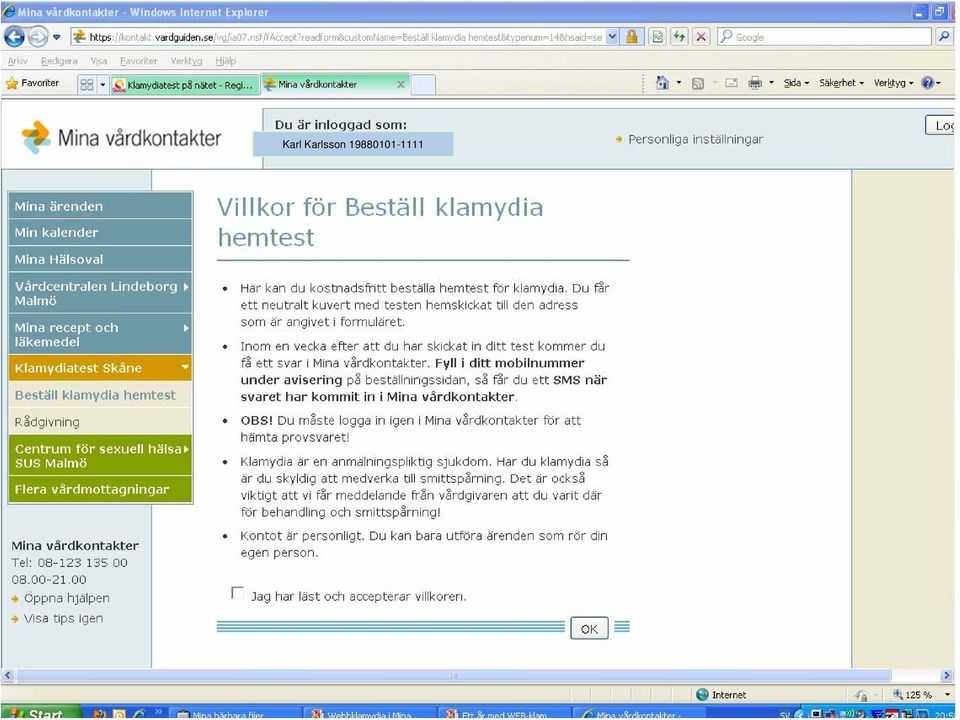Click the search magnifier button
Viewport: 960px width, 720px height.
pyautogui.click(x=944, y=37)
